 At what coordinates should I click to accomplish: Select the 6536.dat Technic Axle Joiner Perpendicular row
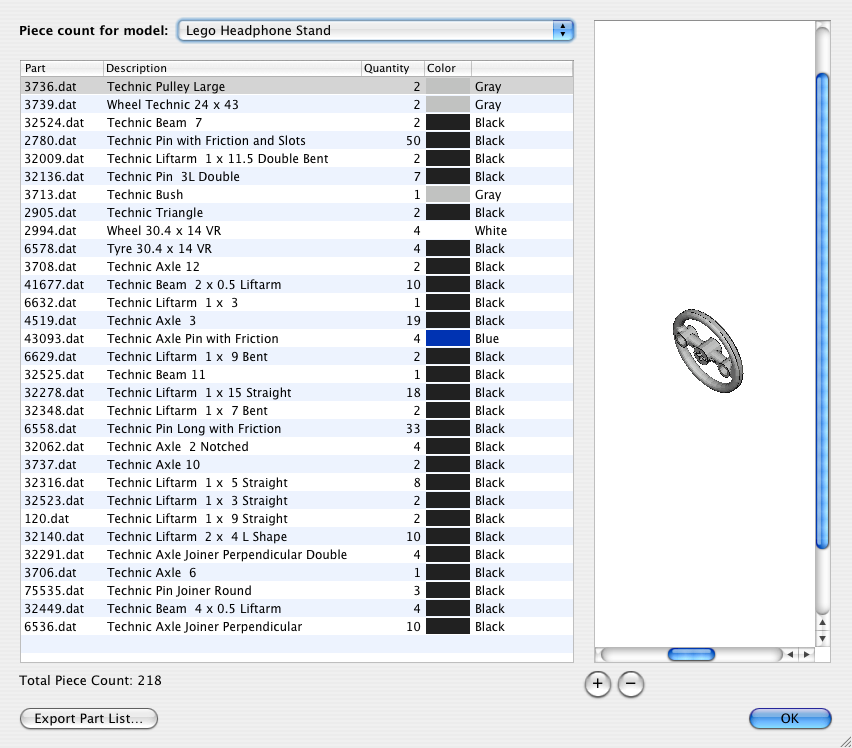pos(297,626)
